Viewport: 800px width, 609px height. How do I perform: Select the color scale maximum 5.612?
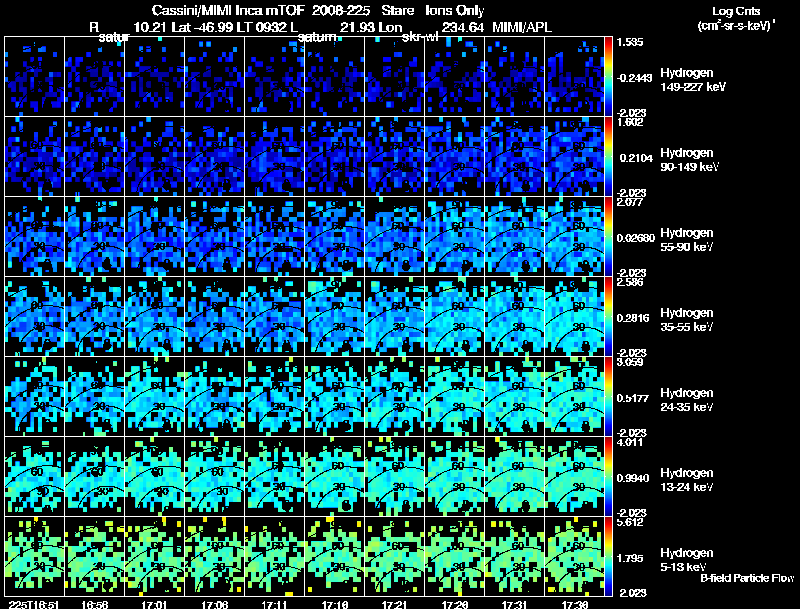pos(630,523)
